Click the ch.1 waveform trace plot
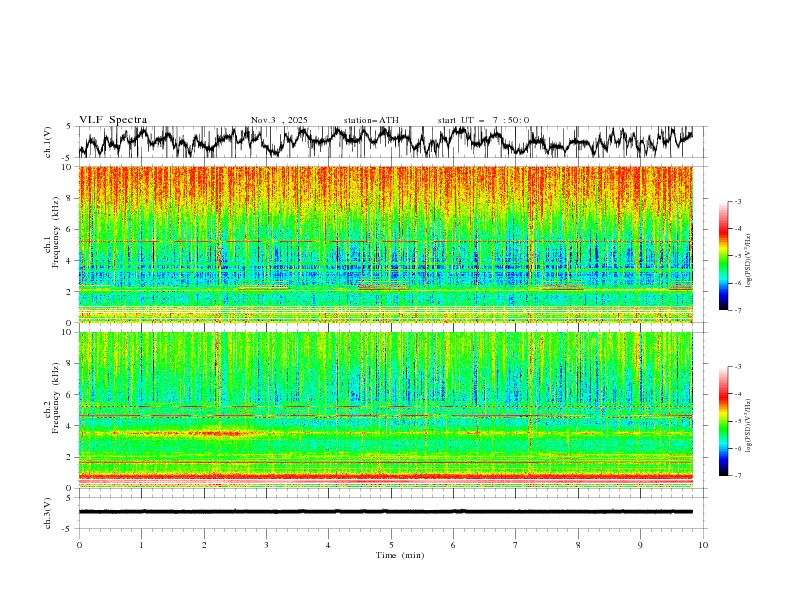This screenshot has height=612, width=792. (386, 142)
